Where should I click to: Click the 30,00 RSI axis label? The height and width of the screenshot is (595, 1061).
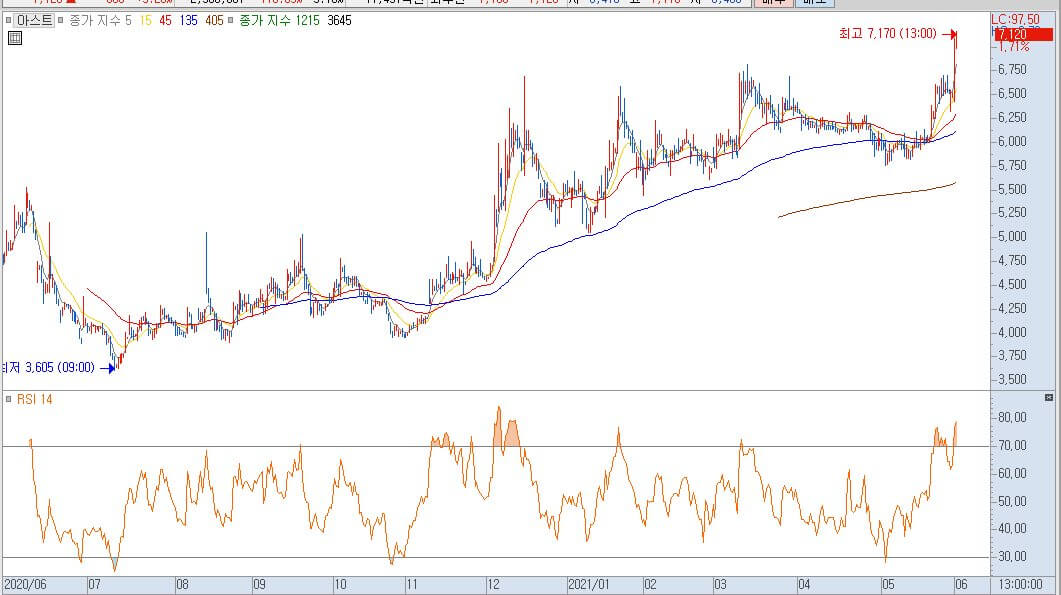tap(1012, 556)
